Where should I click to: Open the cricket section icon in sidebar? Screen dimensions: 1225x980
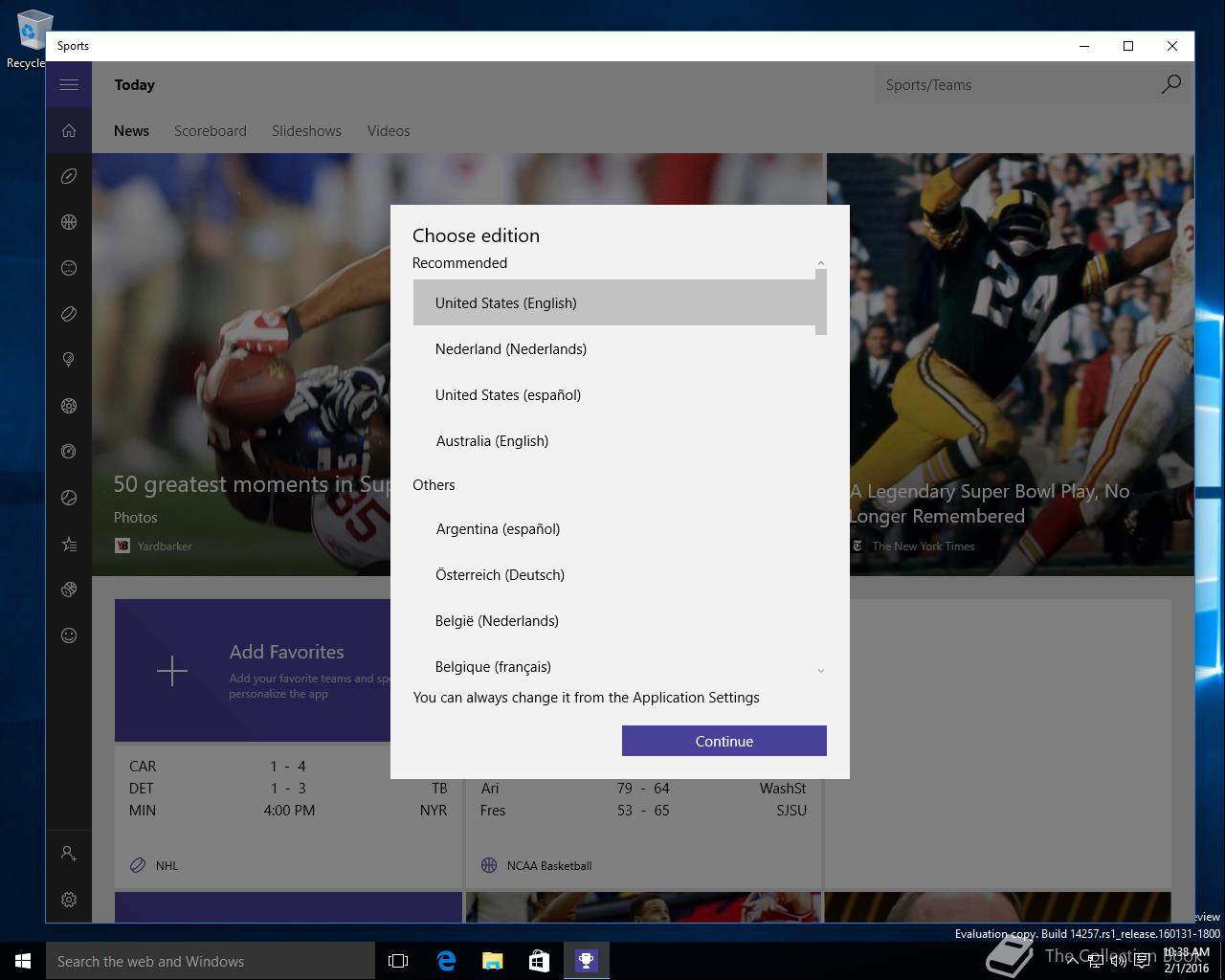pos(69,590)
